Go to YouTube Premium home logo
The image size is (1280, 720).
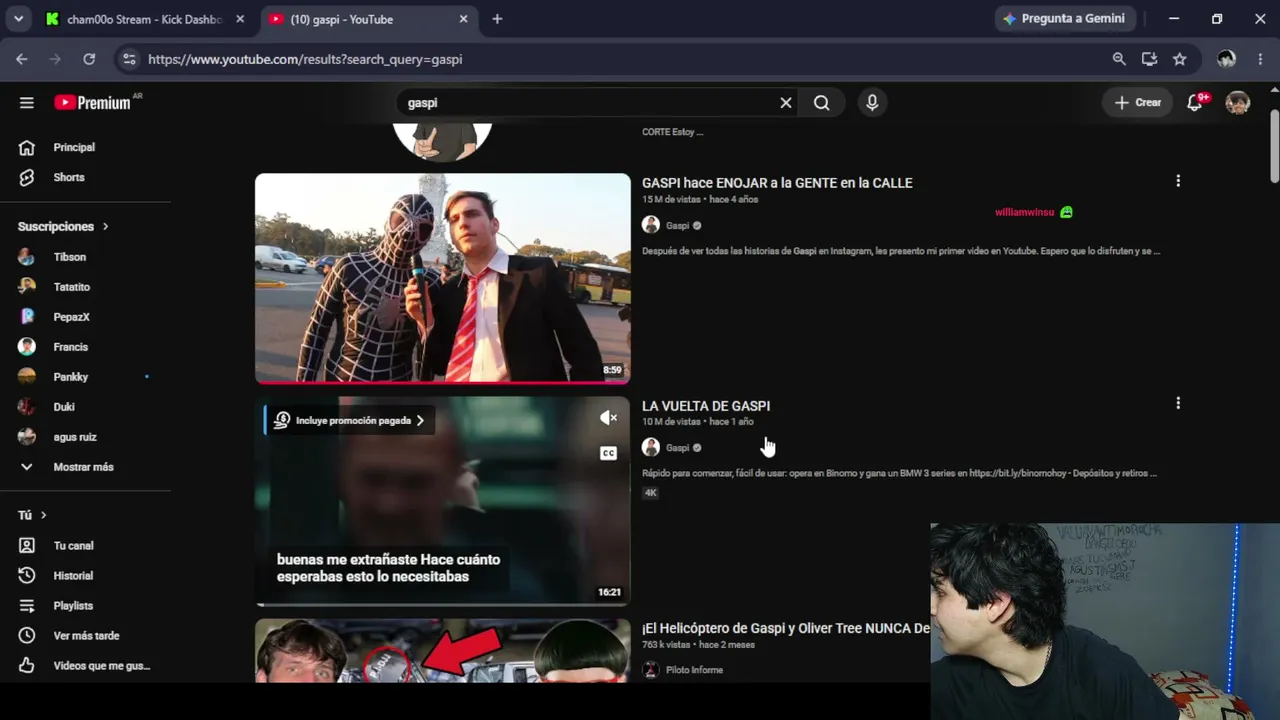[92, 103]
